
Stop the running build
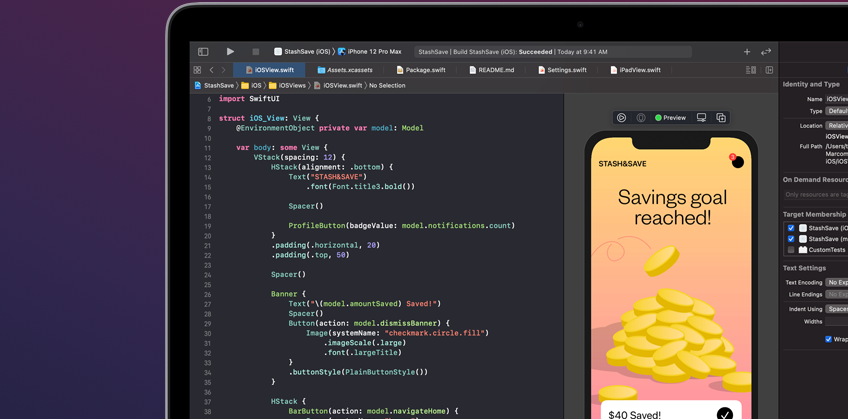tap(256, 52)
